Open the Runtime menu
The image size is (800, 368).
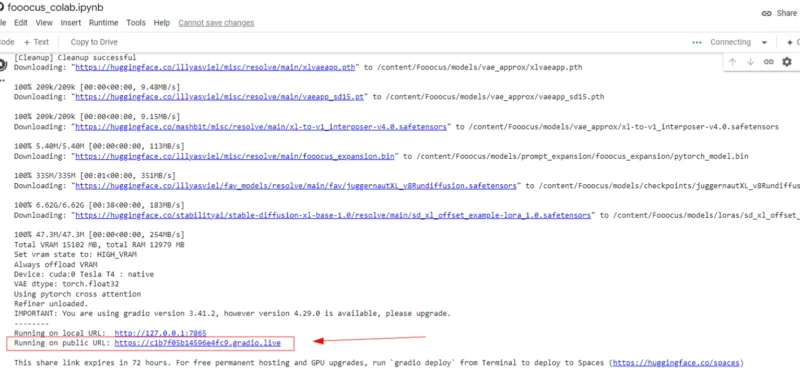pos(104,23)
